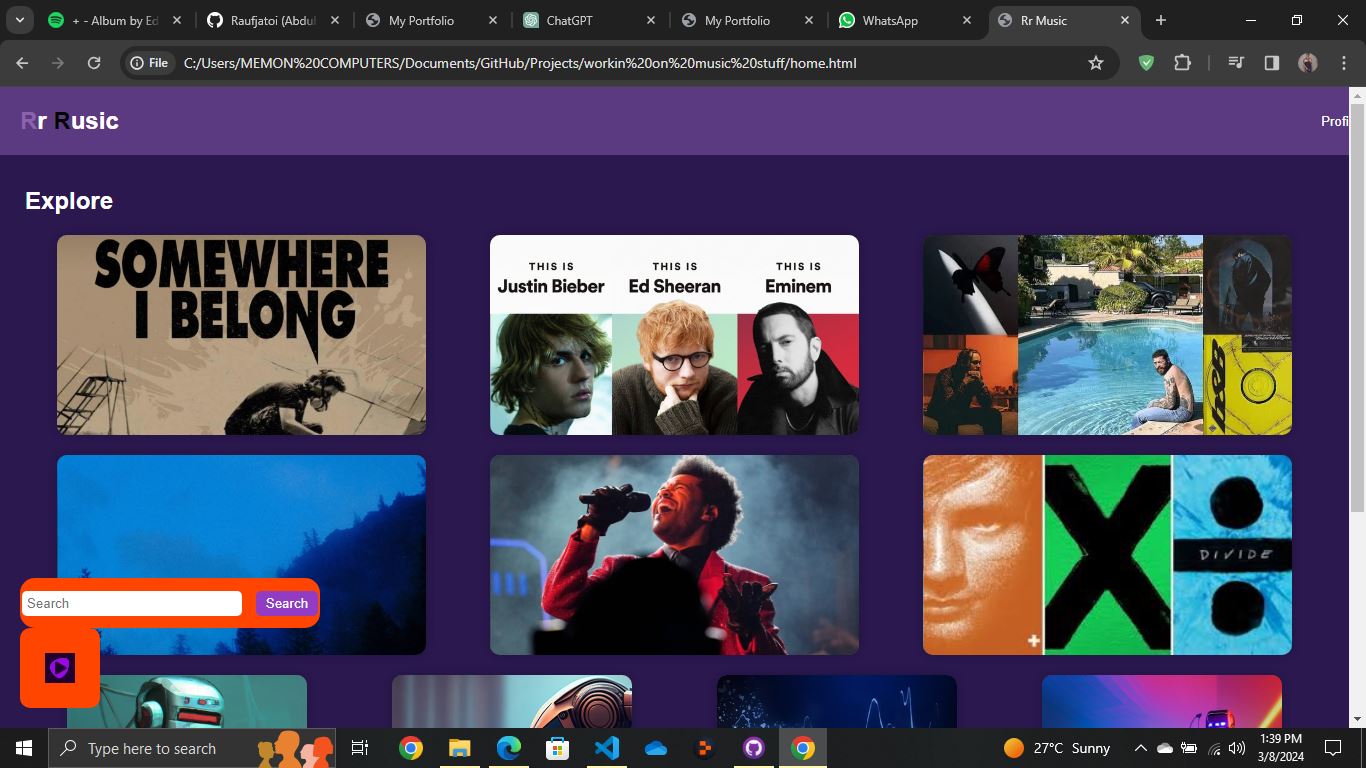Open the Chrome profile avatar

coord(1308,63)
